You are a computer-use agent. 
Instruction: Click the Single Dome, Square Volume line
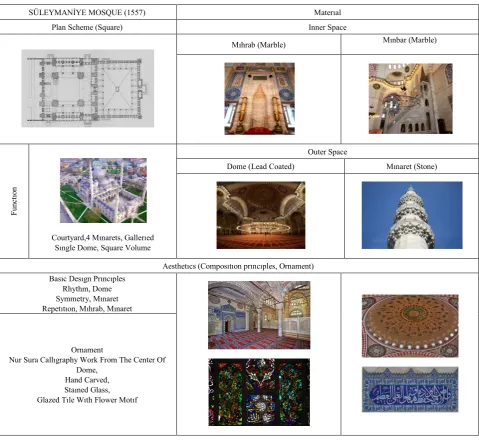103,248
